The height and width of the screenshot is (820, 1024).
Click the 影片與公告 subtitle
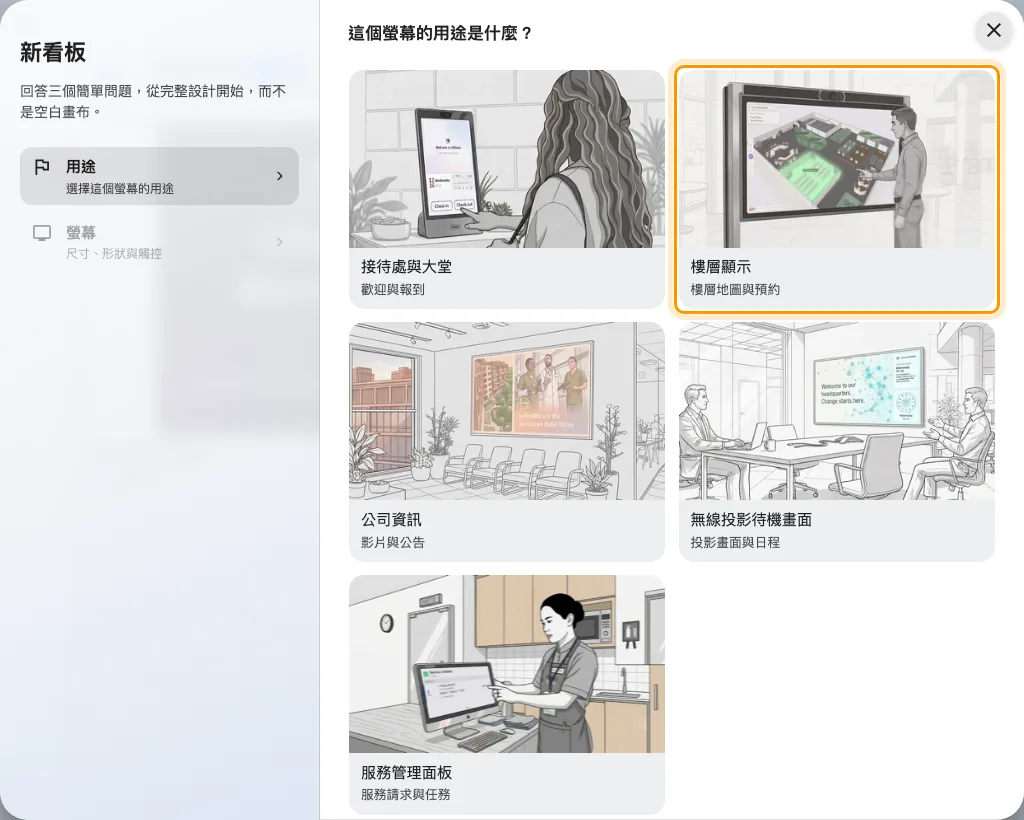[x=392, y=543]
